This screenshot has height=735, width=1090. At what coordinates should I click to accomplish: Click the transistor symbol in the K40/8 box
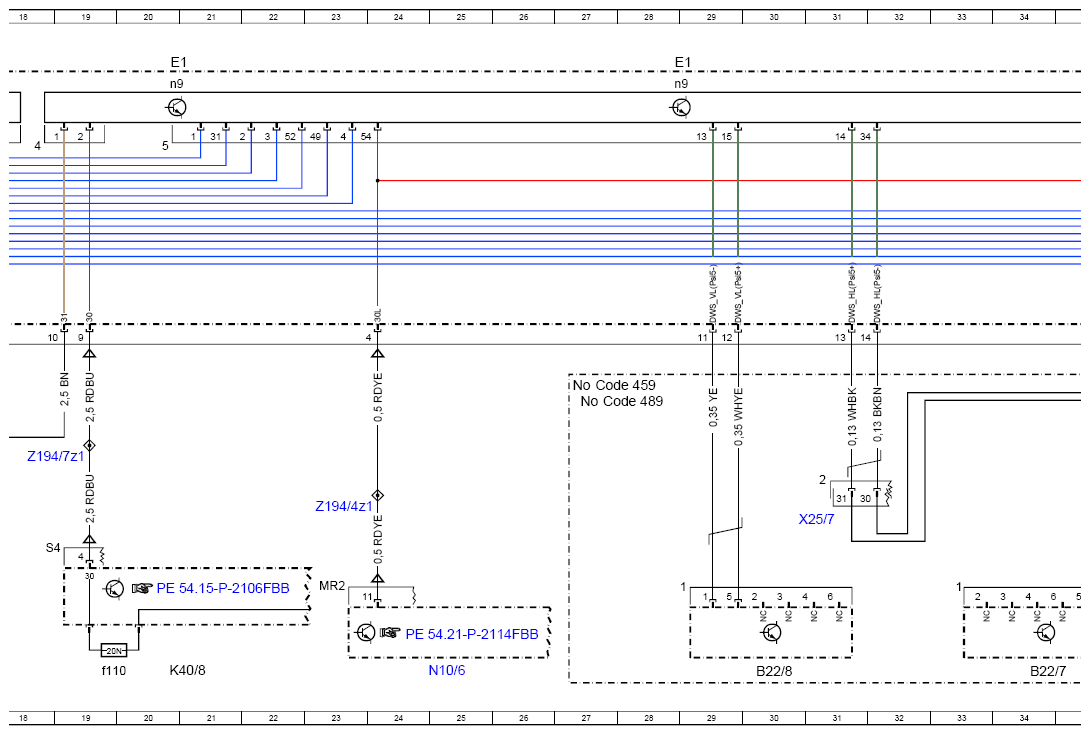point(114,589)
